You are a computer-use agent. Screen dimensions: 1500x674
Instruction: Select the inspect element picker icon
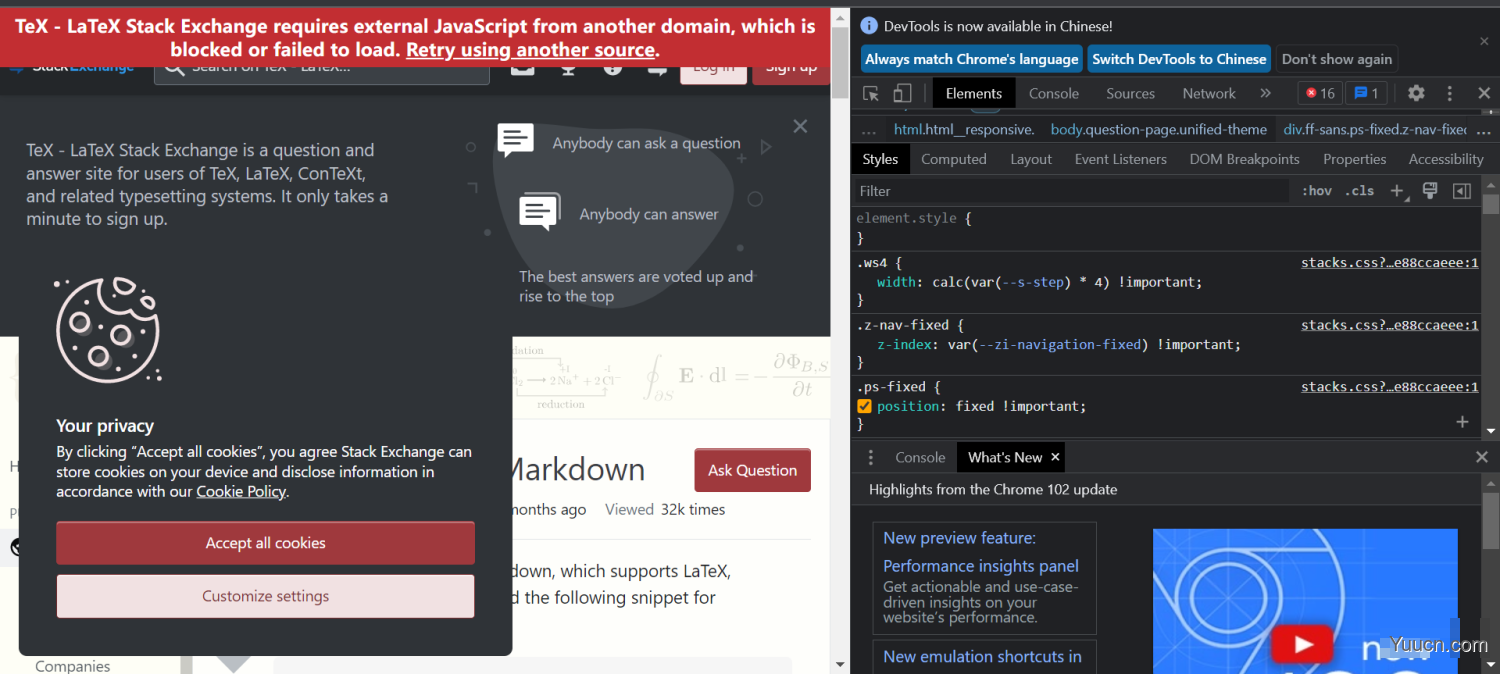pyautogui.click(x=871, y=93)
